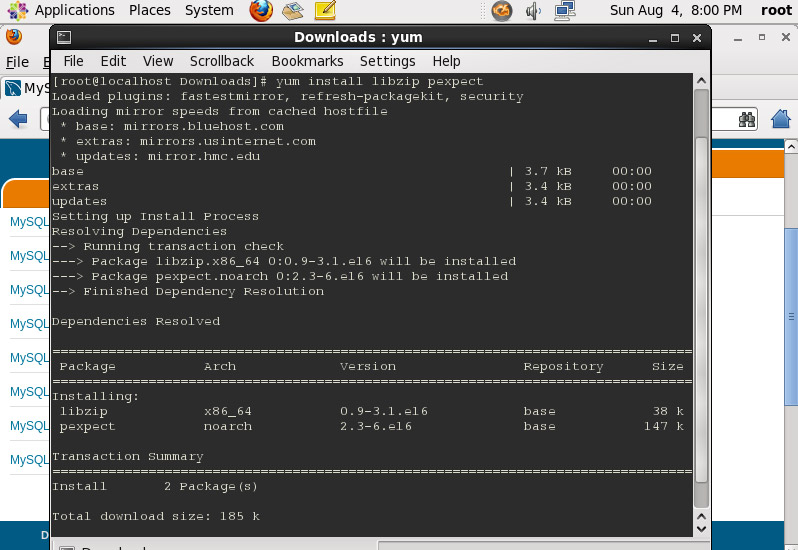Click 'base: mirrors.bluehost.com' line

click(172, 126)
